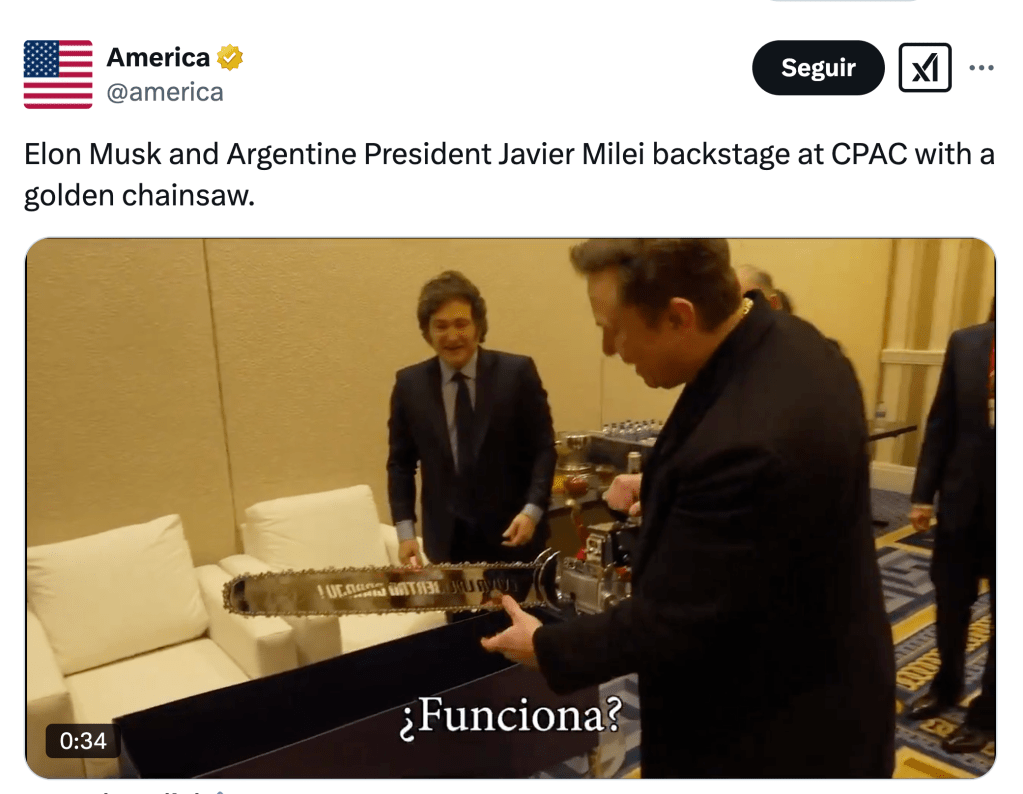Open the America display name link
1023x794 pixels.
point(158,57)
